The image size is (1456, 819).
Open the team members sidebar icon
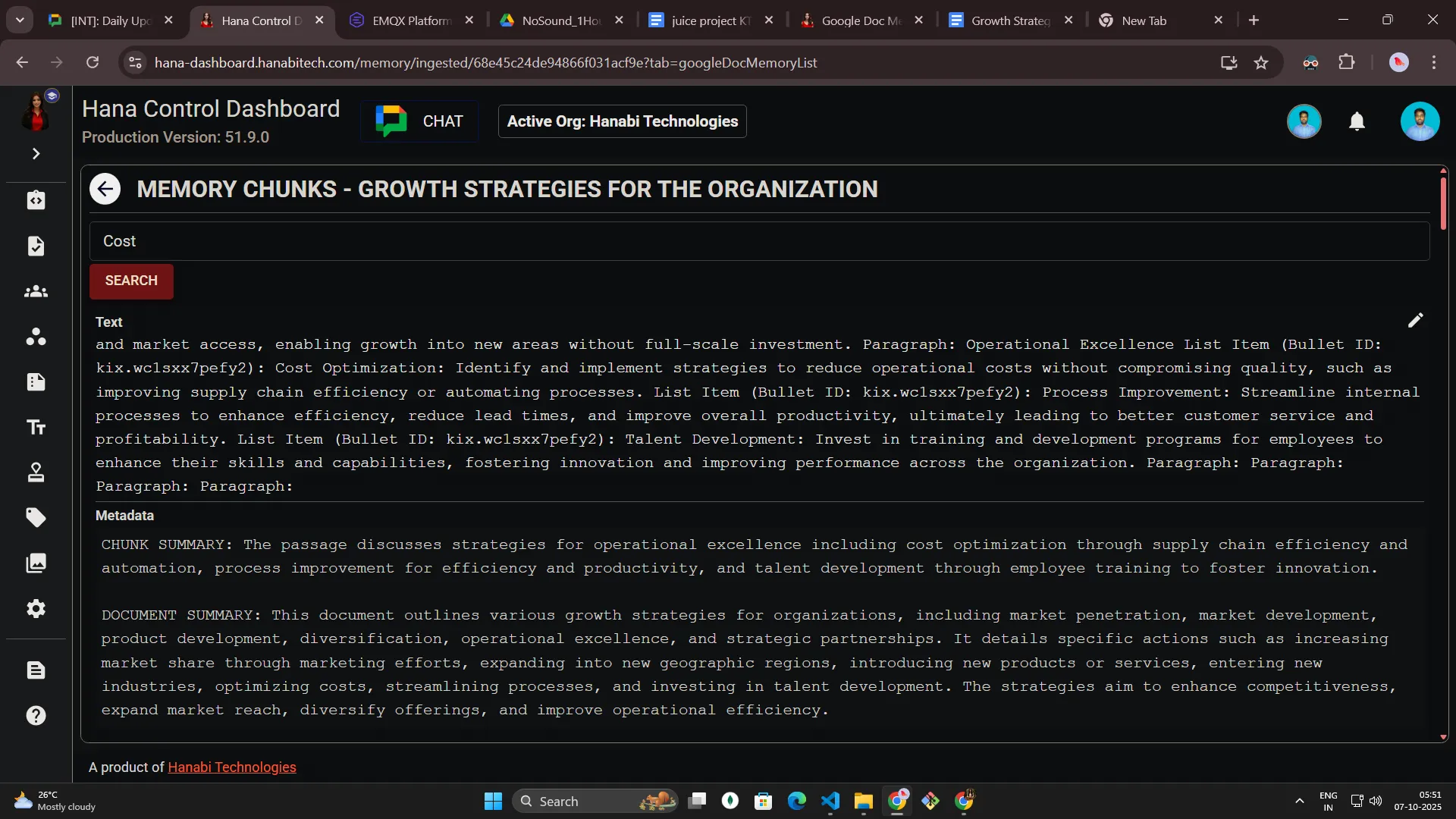pos(36,291)
